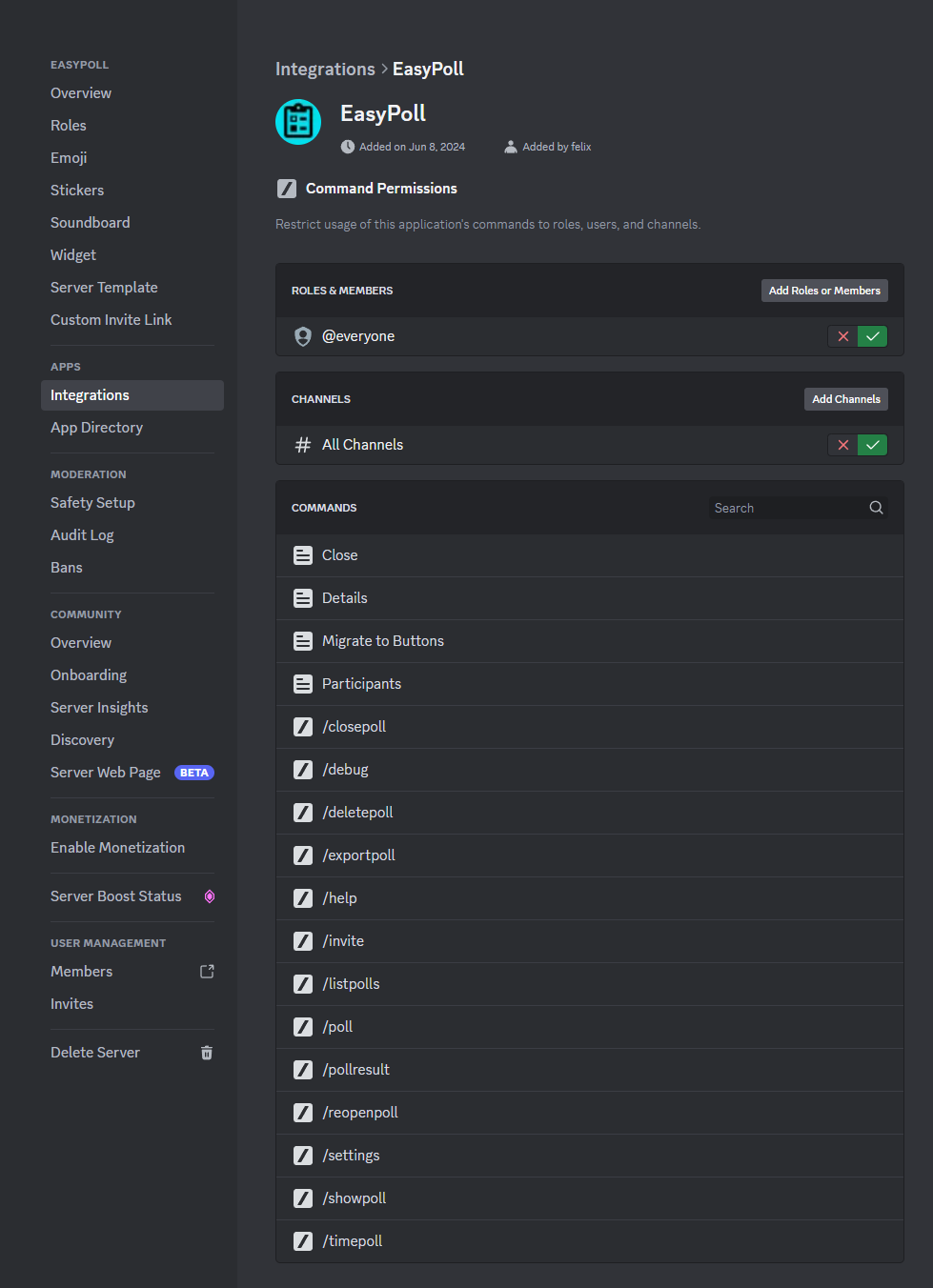Viewport: 933px width, 1288px height.
Task: Click the slash icon beside /poll command
Action: tap(302, 1026)
